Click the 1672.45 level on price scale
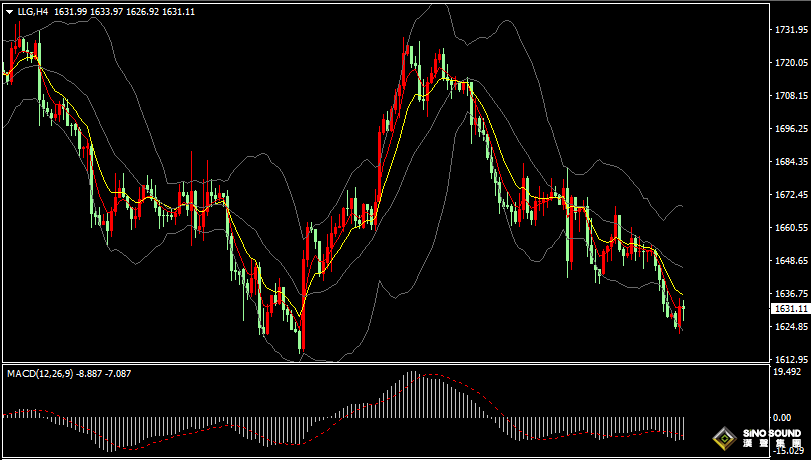Viewport: 811px width, 460px height. (790, 195)
